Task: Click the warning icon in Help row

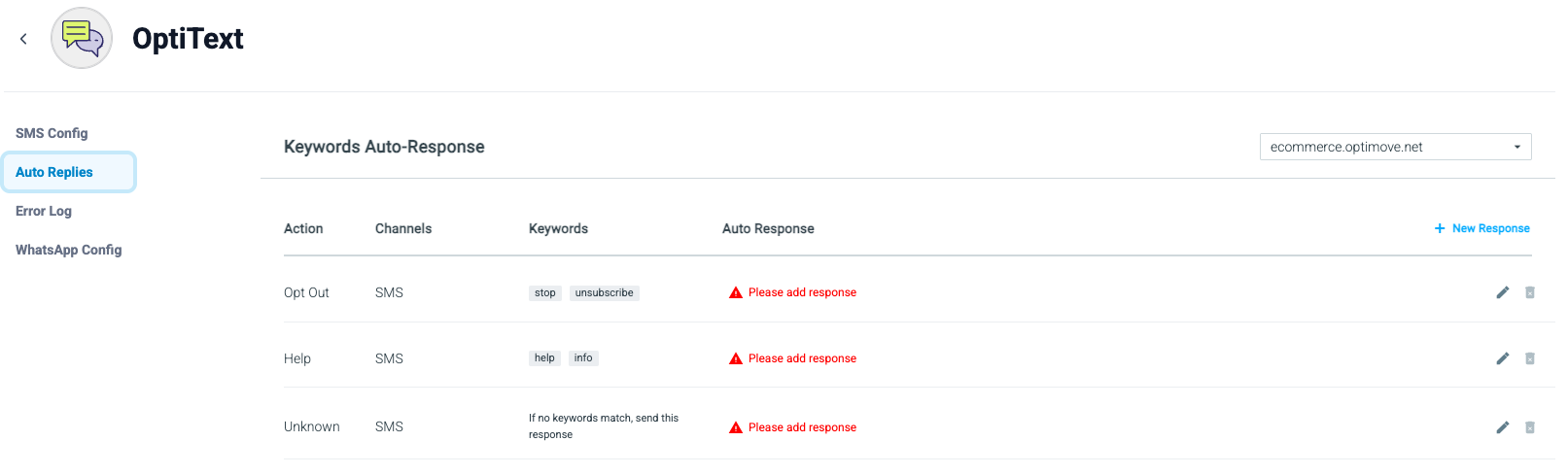Action: 736,358
